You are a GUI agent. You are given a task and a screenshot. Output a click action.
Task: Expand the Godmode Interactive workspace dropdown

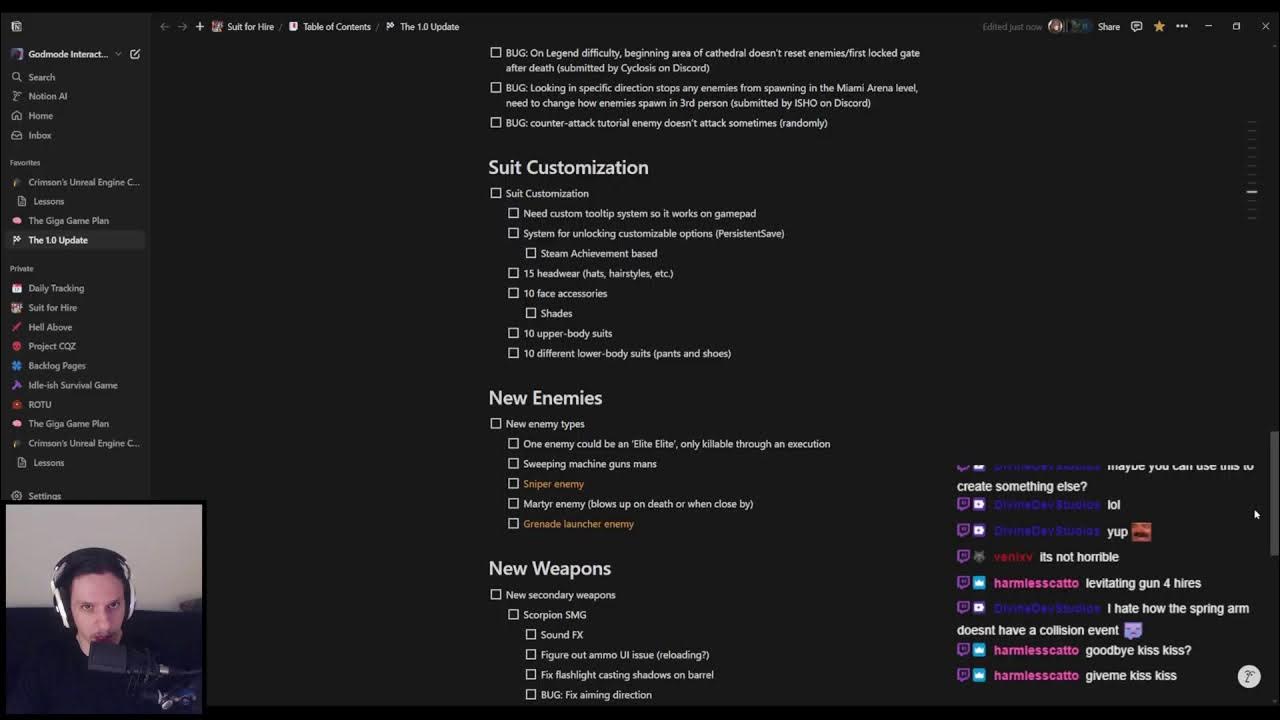[x=118, y=54]
